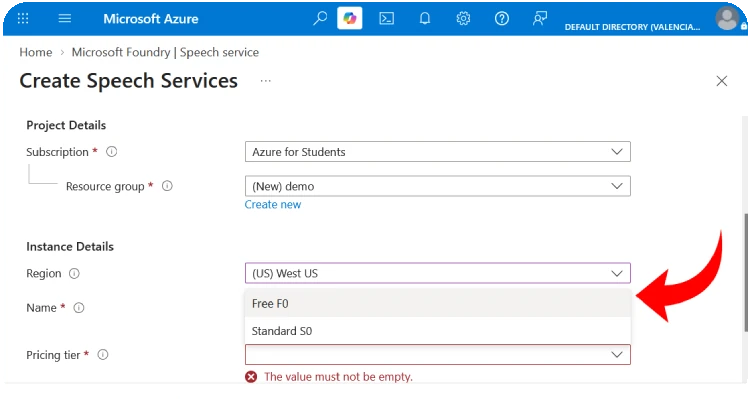Launch the Copilot icon
Screen dimensions: 750x402
pos(350,19)
